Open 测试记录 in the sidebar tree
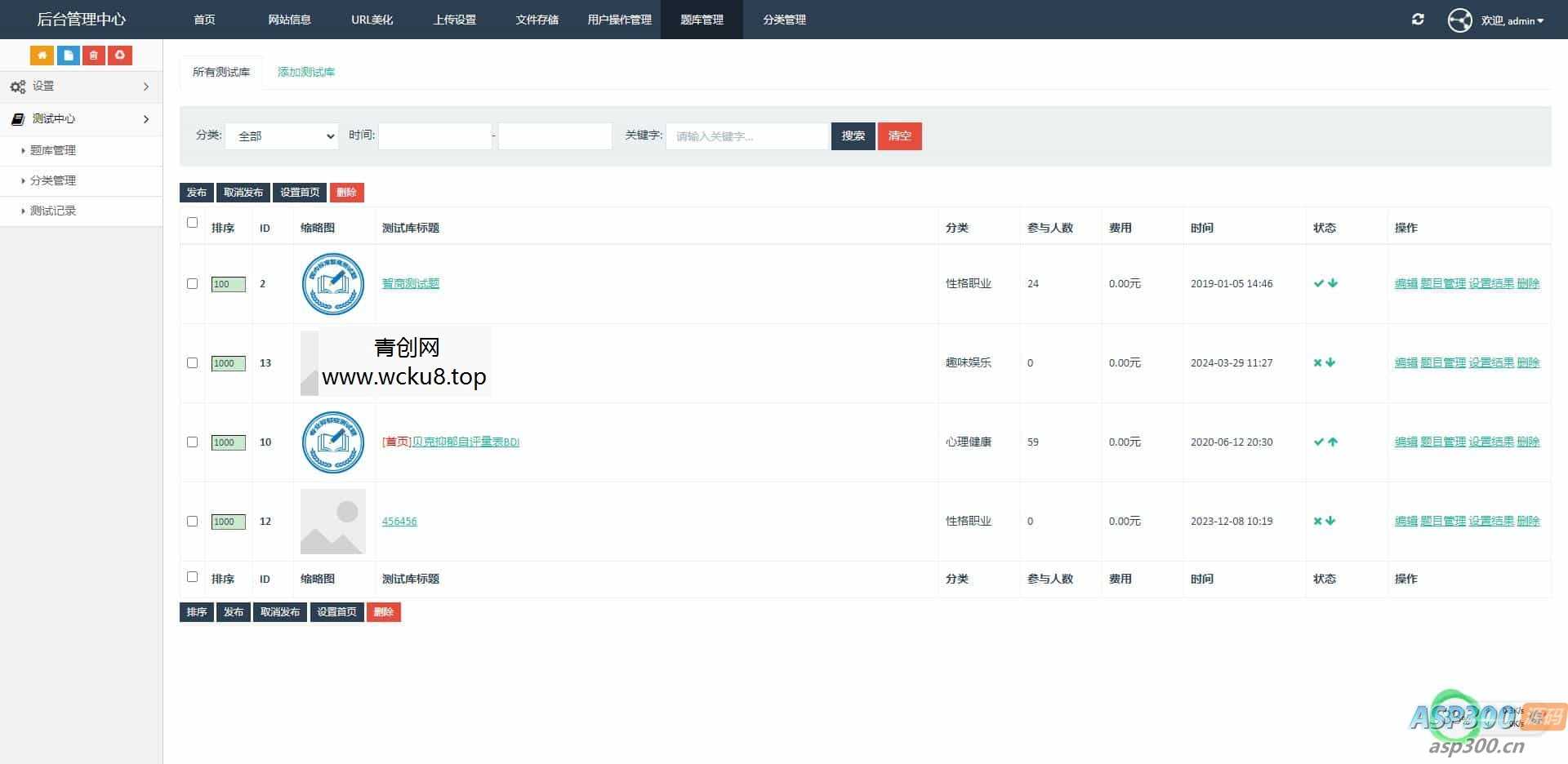The height and width of the screenshot is (764, 1568). 53,211
